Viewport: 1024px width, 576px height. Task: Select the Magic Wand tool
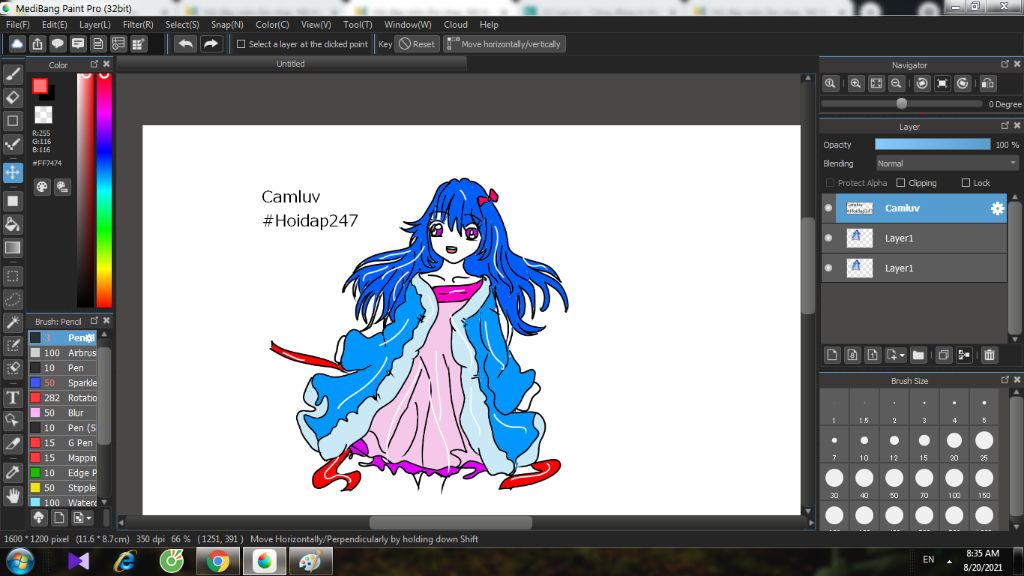click(x=12, y=323)
